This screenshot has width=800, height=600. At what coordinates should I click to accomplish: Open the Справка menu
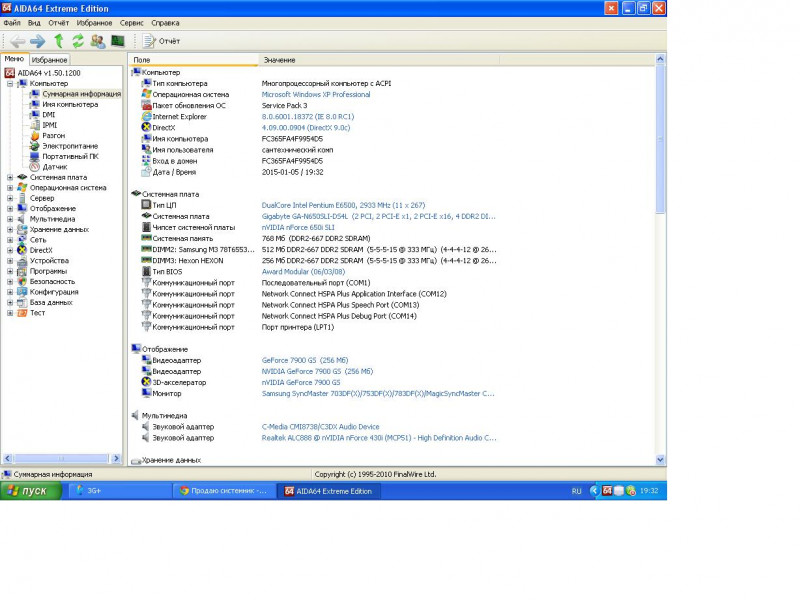165,23
